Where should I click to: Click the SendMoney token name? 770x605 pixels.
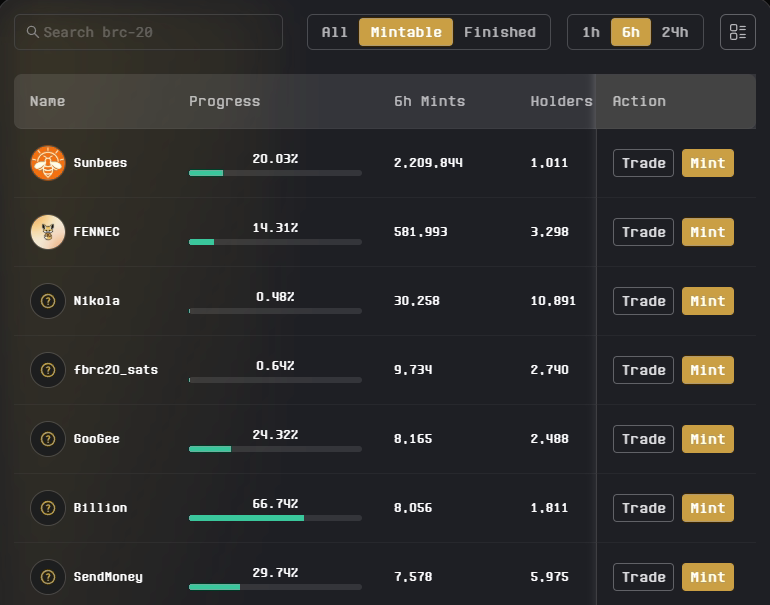(108, 577)
